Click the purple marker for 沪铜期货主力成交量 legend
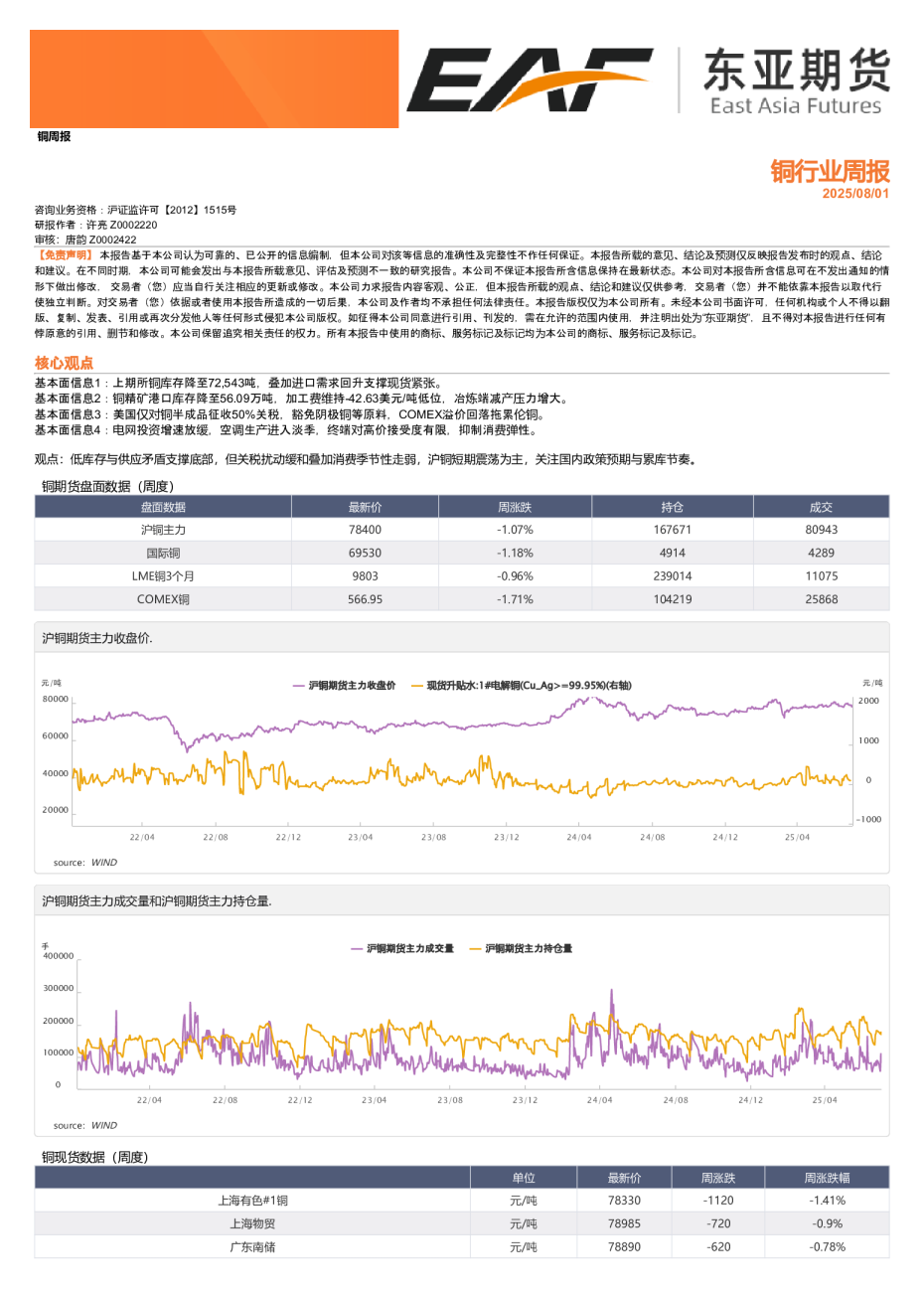Viewport: 924px width, 1295px height. pos(358,948)
